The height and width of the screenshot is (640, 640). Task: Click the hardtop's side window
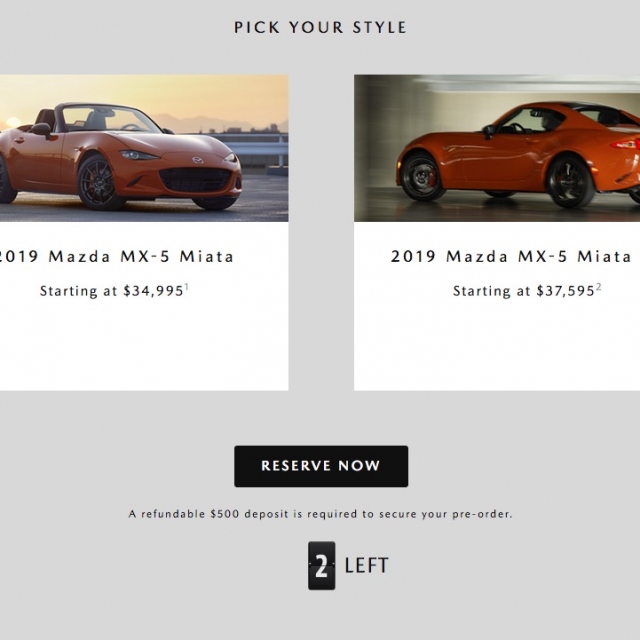tap(524, 122)
